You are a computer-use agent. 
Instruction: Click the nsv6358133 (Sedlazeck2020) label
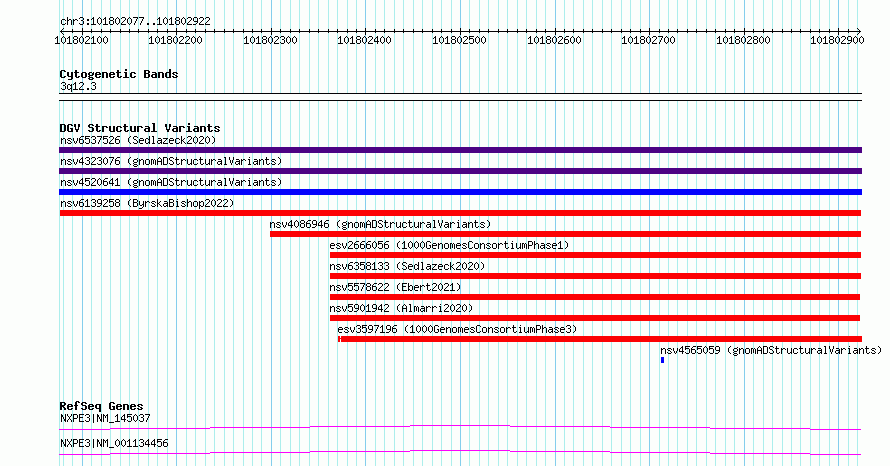coord(408,266)
